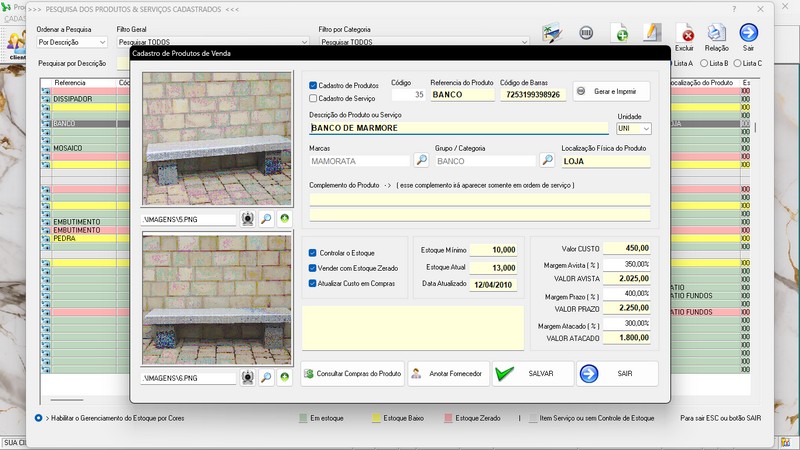Viewport: 800px width, 450px height.
Task: Click the barcode icon in the top toolbar
Action: point(586,34)
